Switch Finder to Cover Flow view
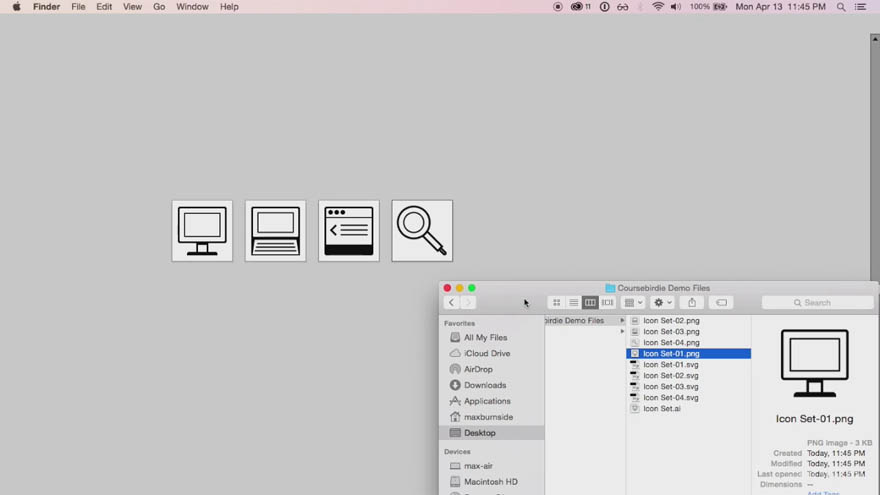This screenshot has height=495, width=880. point(607,302)
